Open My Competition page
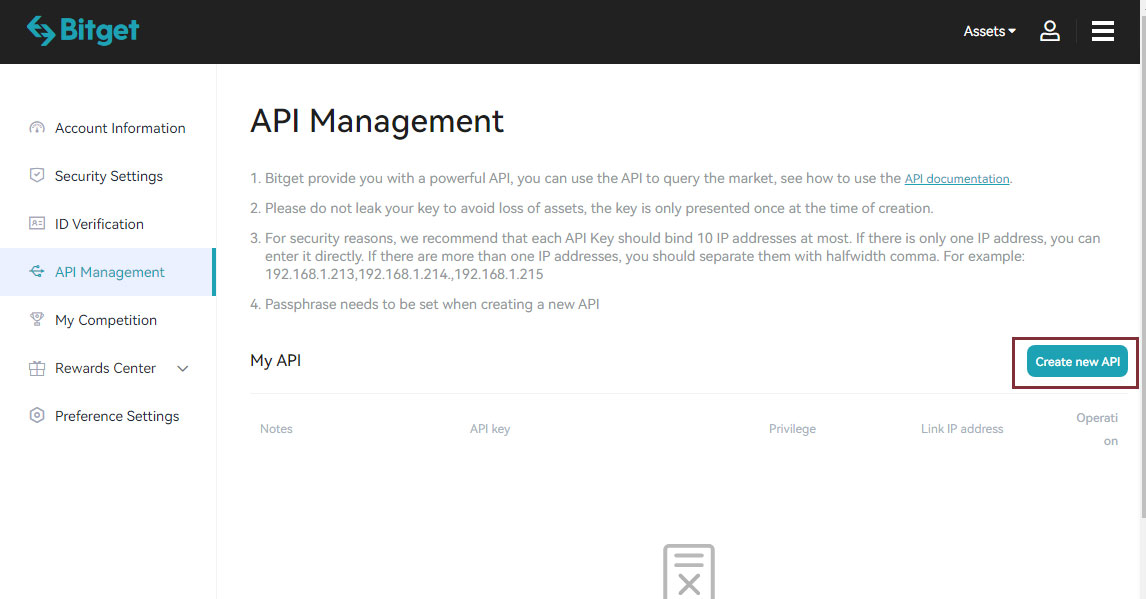Screen dimensions: 1146x599 click(x=106, y=320)
